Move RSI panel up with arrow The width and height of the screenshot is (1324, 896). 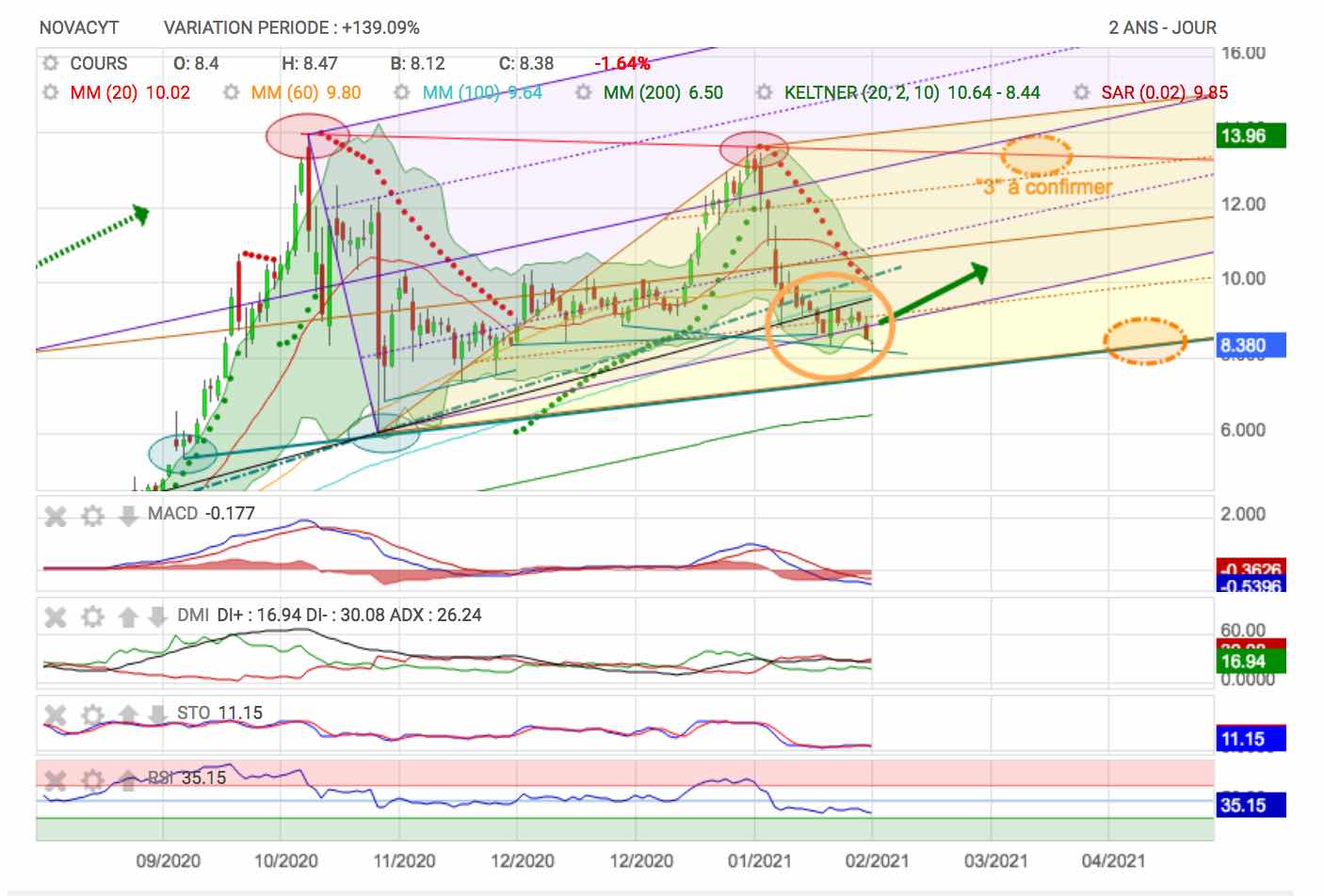(128, 779)
